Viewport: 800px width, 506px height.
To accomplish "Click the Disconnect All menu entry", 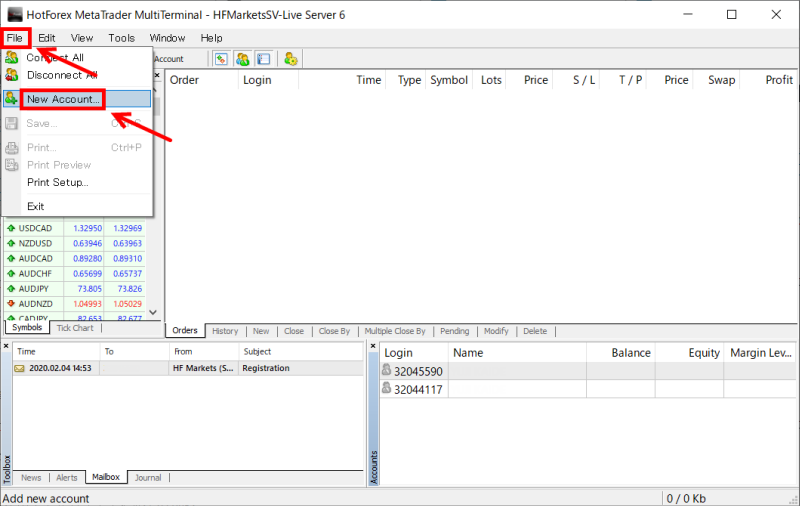I will [61, 74].
